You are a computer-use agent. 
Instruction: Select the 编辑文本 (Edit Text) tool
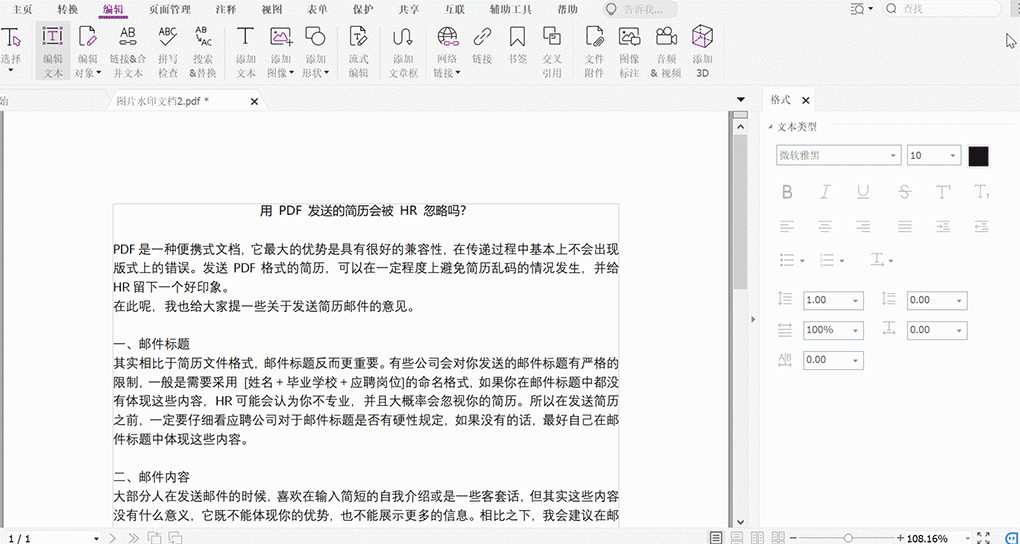coord(53,51)
